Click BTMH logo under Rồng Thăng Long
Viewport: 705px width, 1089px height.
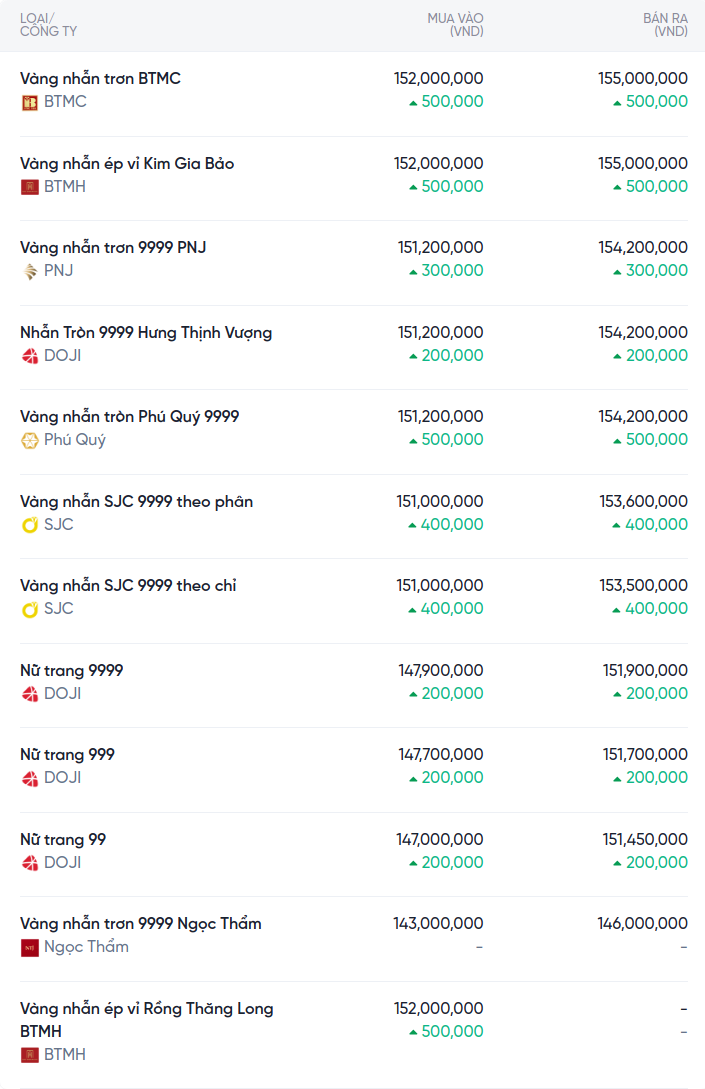tap(30, 1055)
